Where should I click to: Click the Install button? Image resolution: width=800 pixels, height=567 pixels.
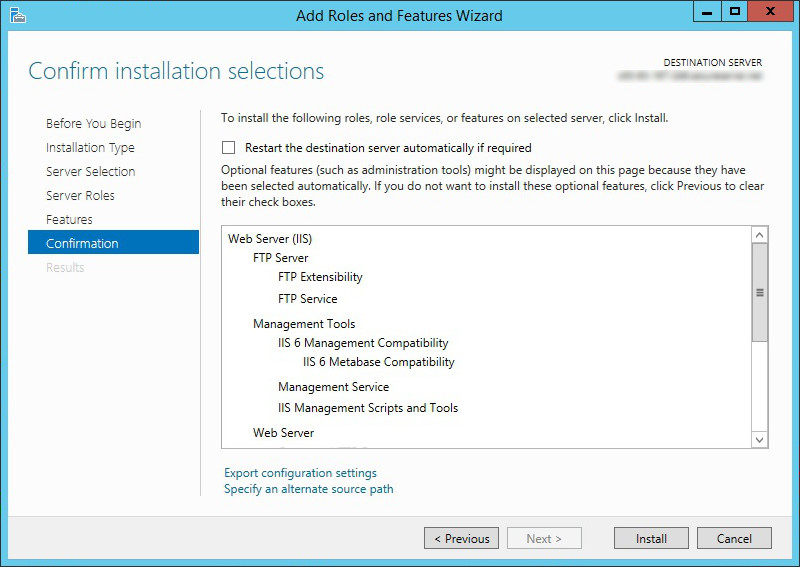(x=651, y=538)
